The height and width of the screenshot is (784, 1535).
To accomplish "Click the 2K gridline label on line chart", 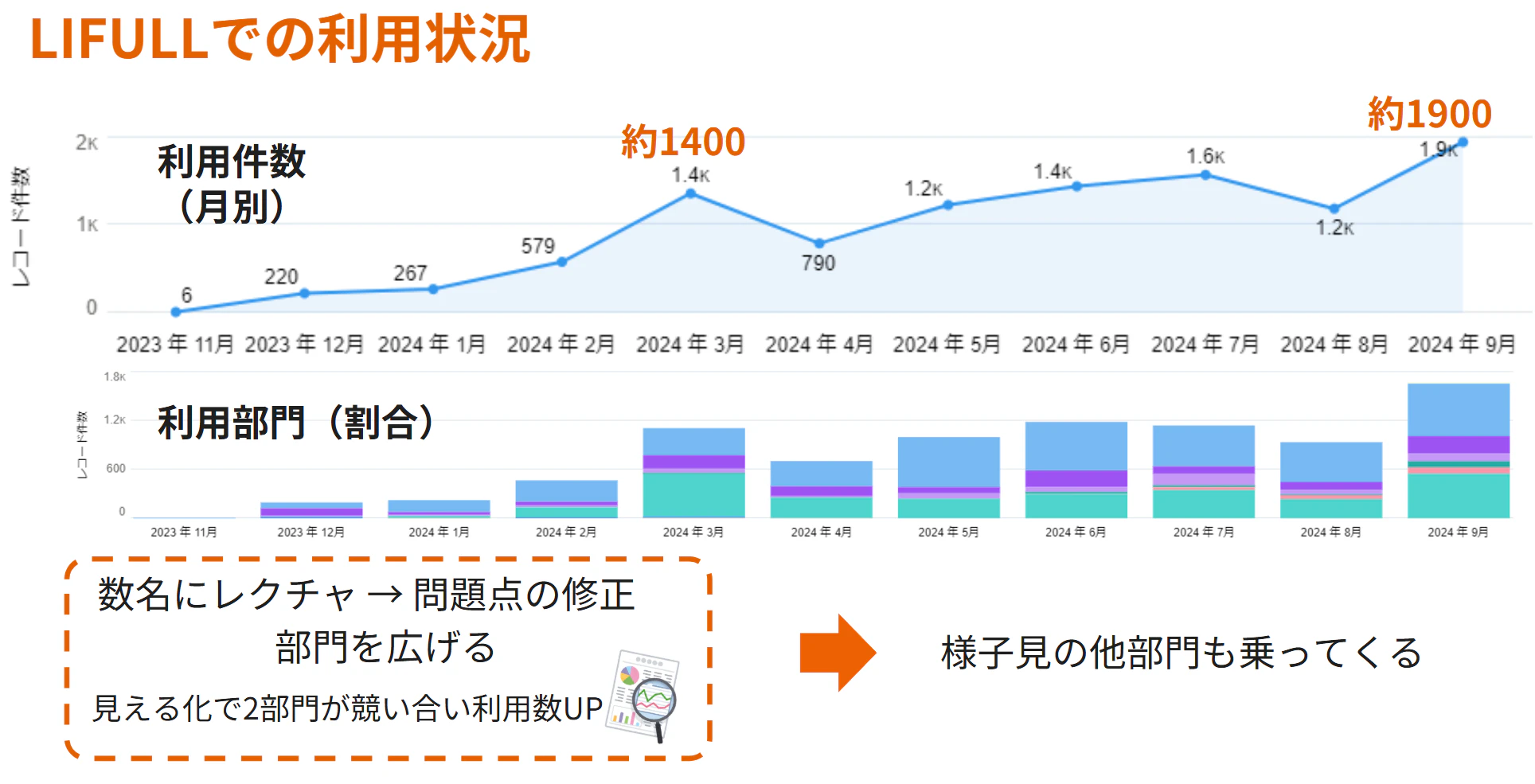I will (x=87, y=142).
